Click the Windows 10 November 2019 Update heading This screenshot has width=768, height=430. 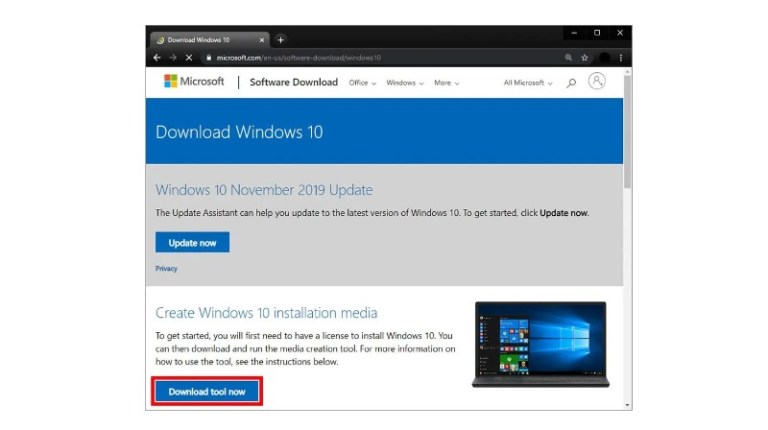click(264, 190)
